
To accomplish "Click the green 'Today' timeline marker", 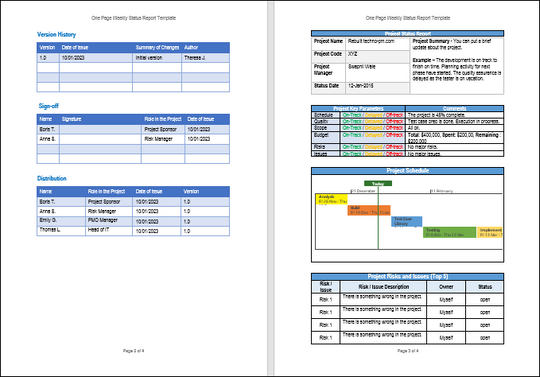I will click(x=378, y=184).
